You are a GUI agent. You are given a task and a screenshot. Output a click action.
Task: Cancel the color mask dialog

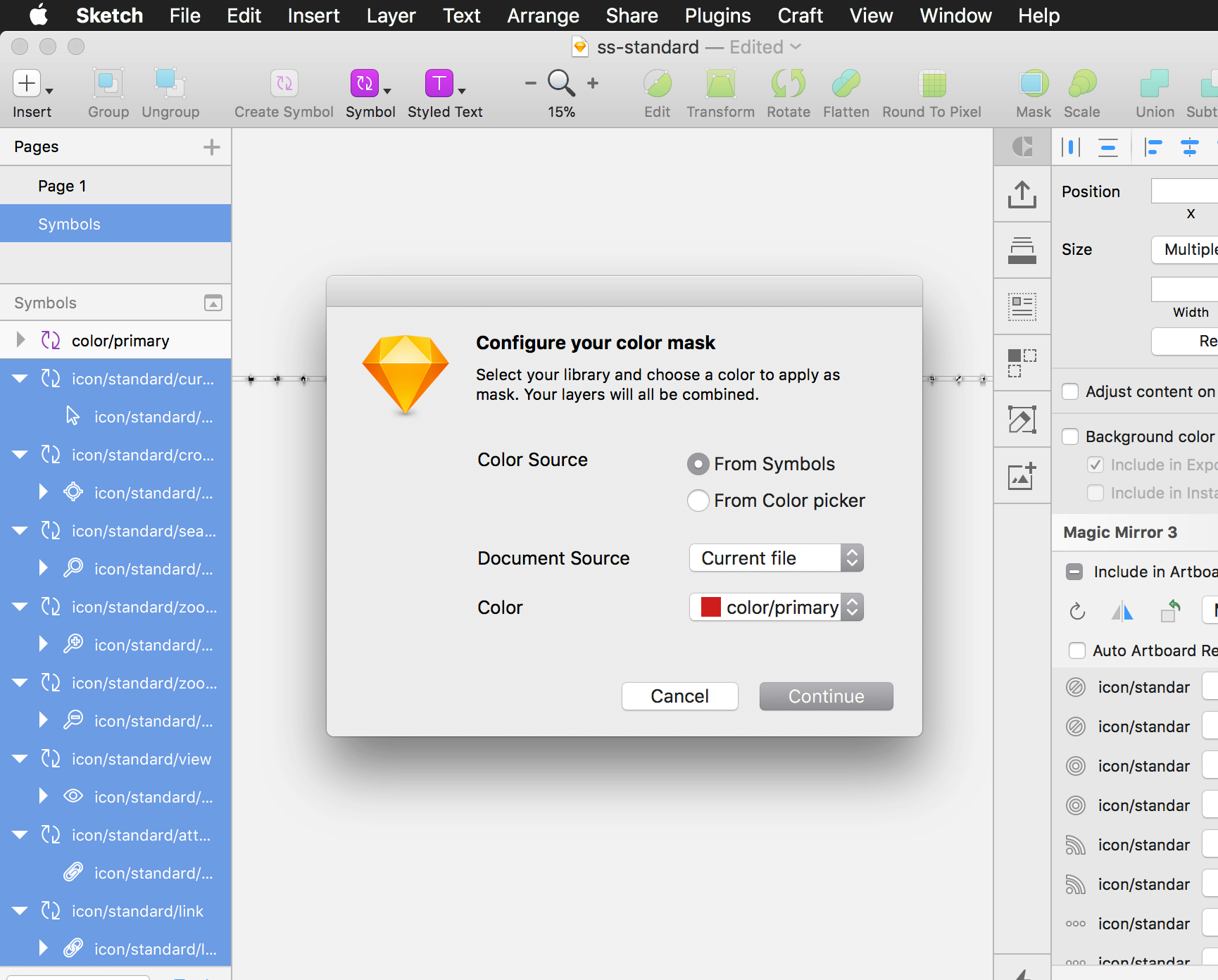(x=679, y=696)
